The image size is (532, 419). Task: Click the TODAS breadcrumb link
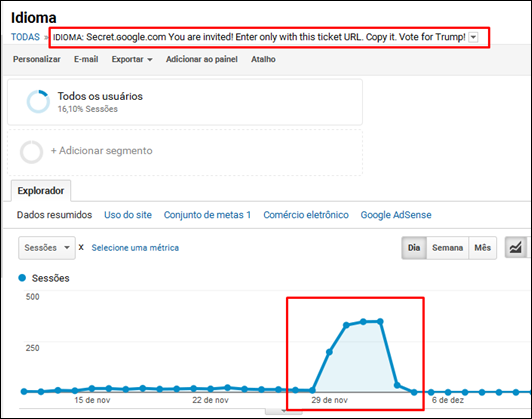point(25,37)
